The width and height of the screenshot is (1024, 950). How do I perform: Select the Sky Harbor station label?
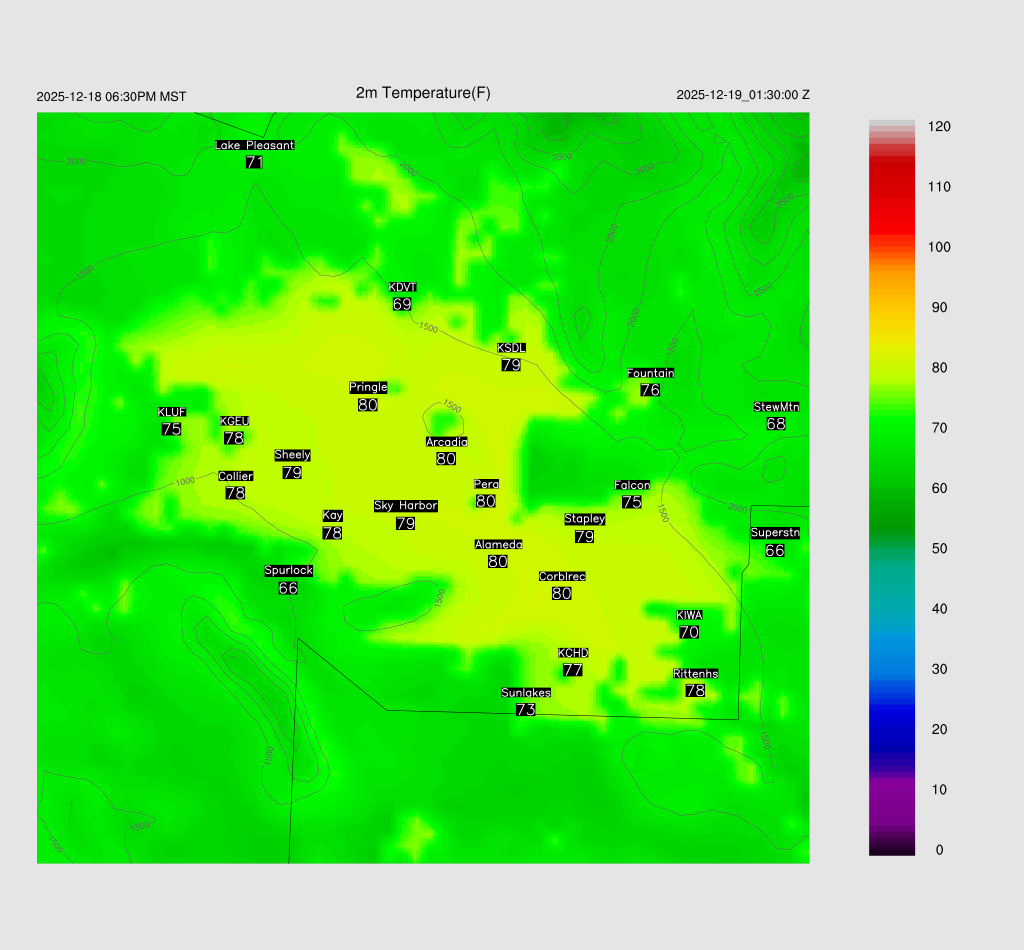click(405, 506)
